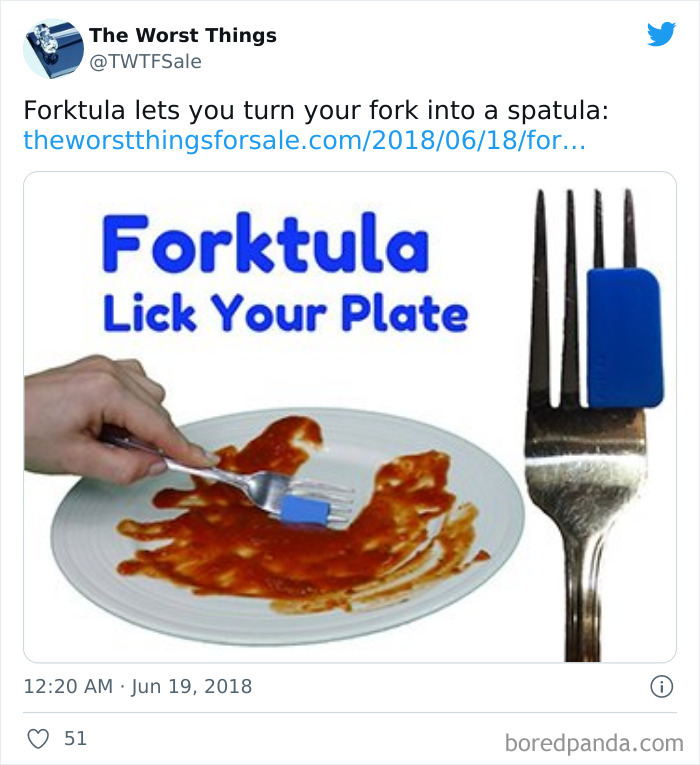Select the large fork with blue attachment

point(593,424)
